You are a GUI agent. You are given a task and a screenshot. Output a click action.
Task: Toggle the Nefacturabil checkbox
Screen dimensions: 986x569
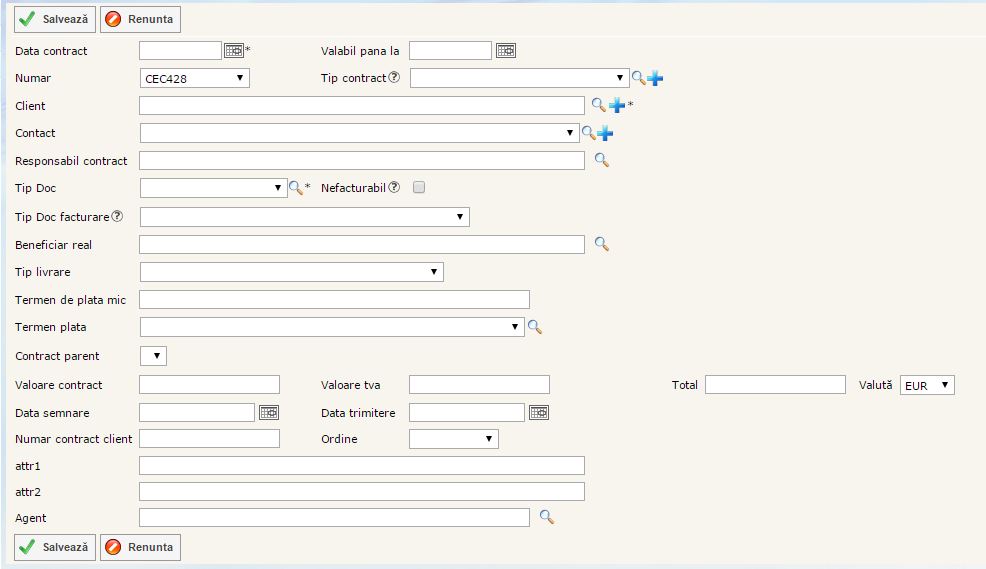(419, 187)
